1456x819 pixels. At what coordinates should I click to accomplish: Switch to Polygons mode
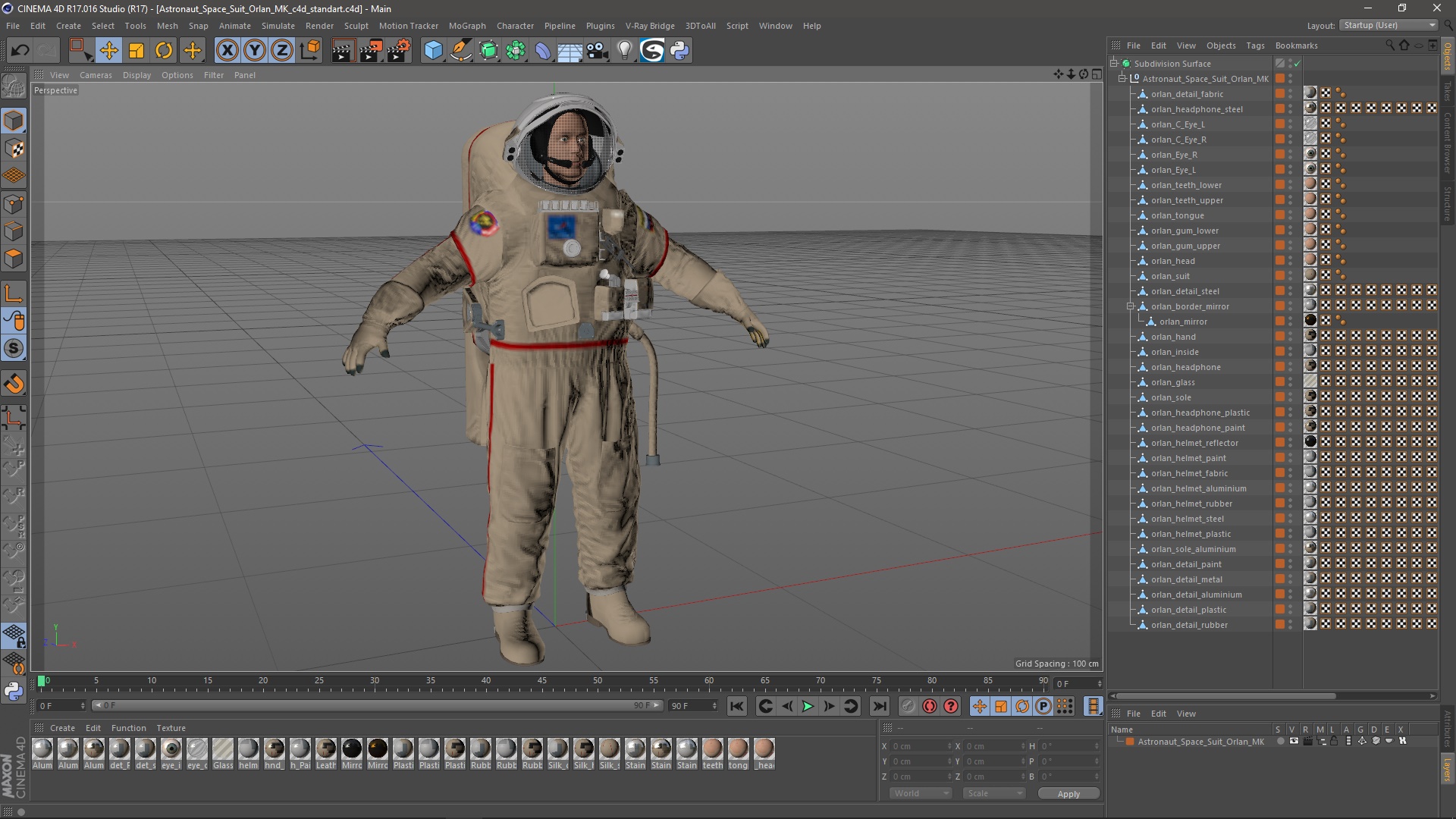[x=14, y=259]
